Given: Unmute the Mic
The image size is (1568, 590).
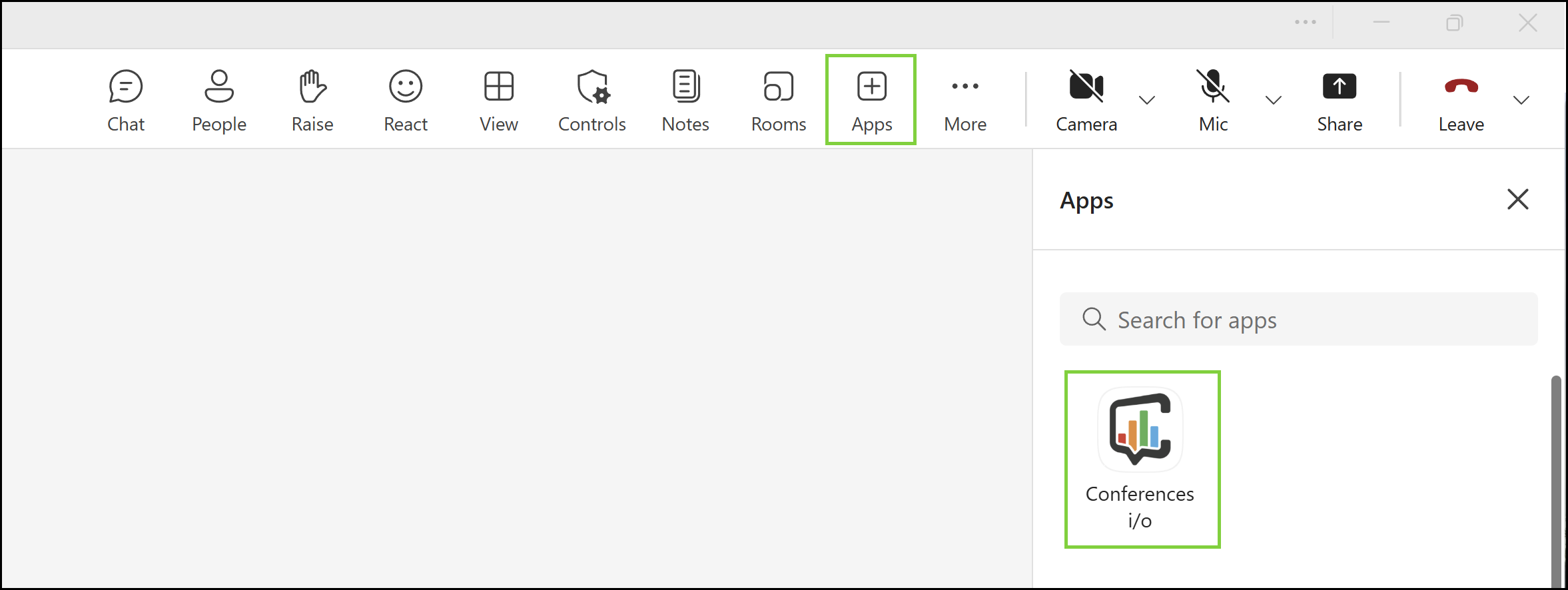Looking at the screenshot, I should click(x=1213, y=101).
